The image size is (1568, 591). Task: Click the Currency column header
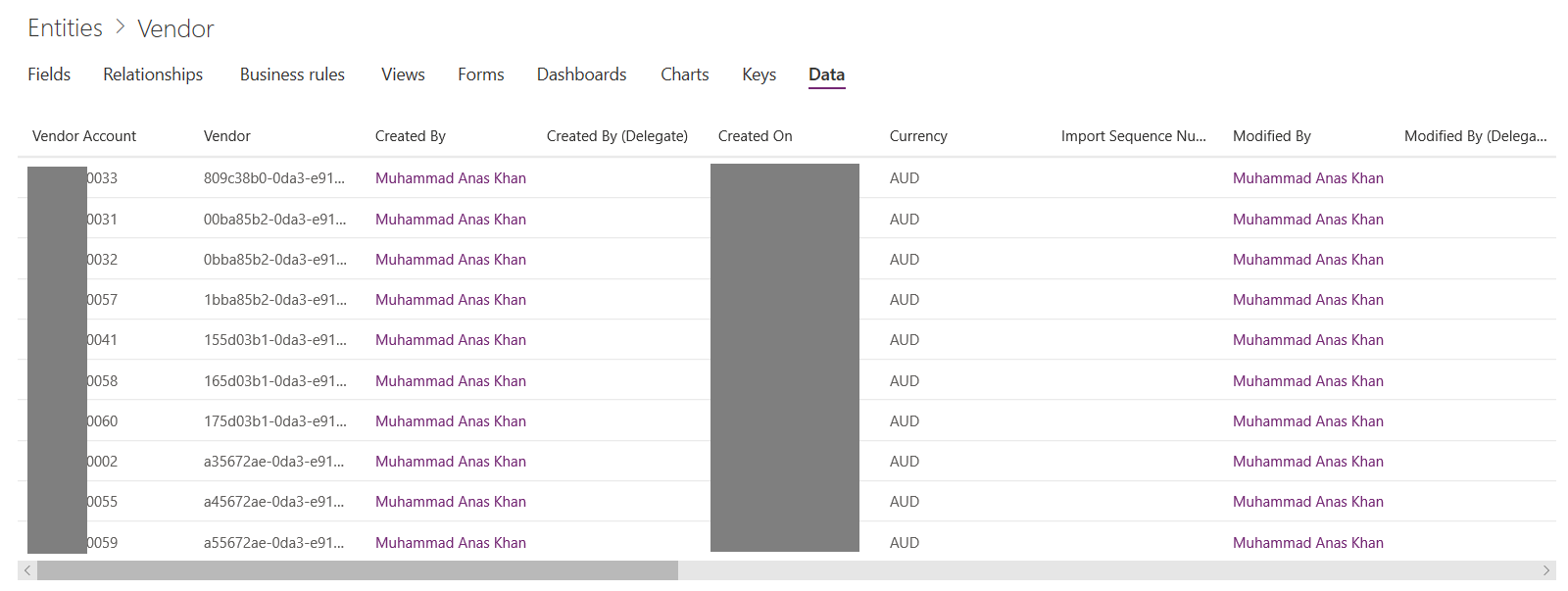coord(918,136)
